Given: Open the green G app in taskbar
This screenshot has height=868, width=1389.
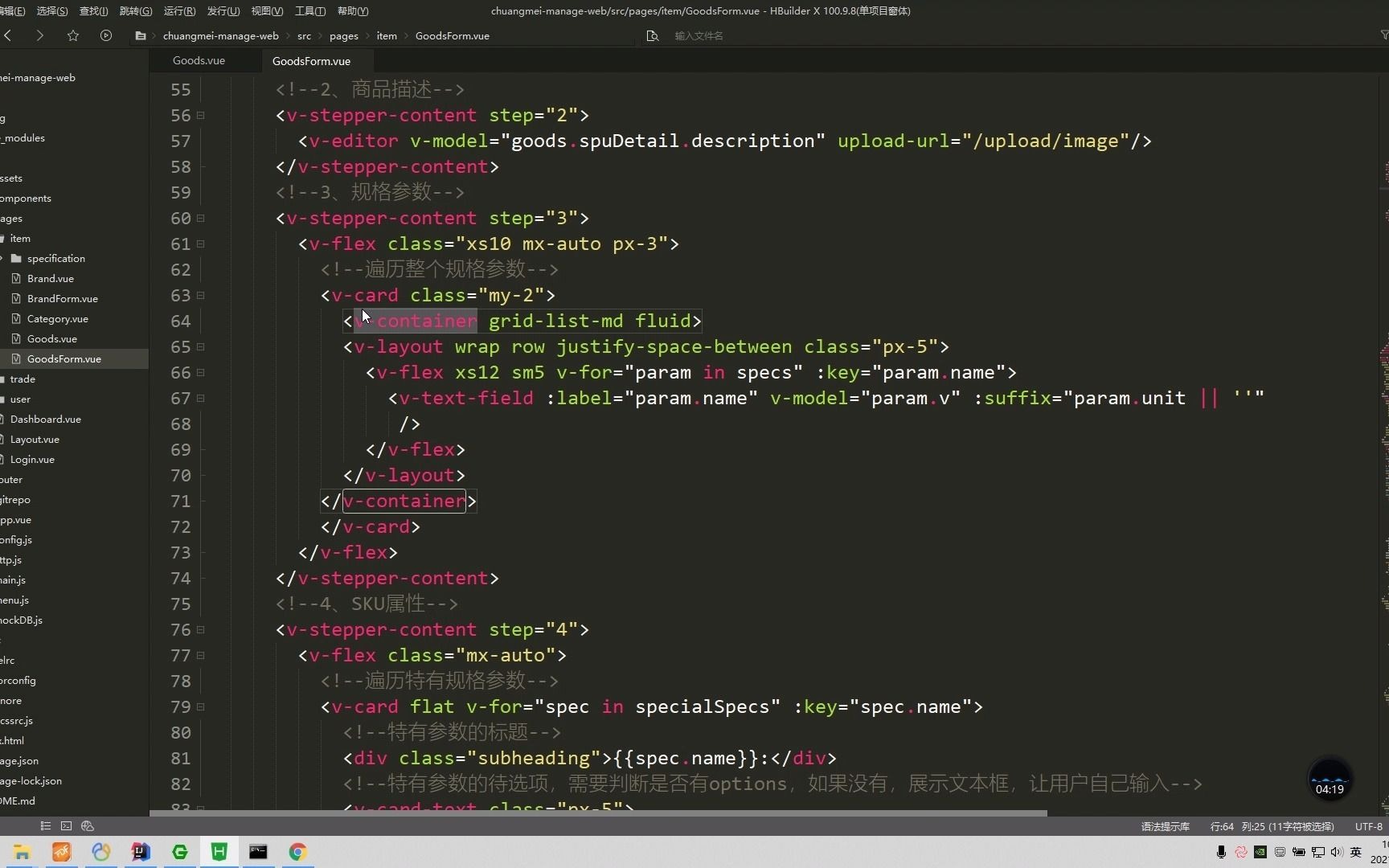Looking at the screenshot, I should 179,852.
